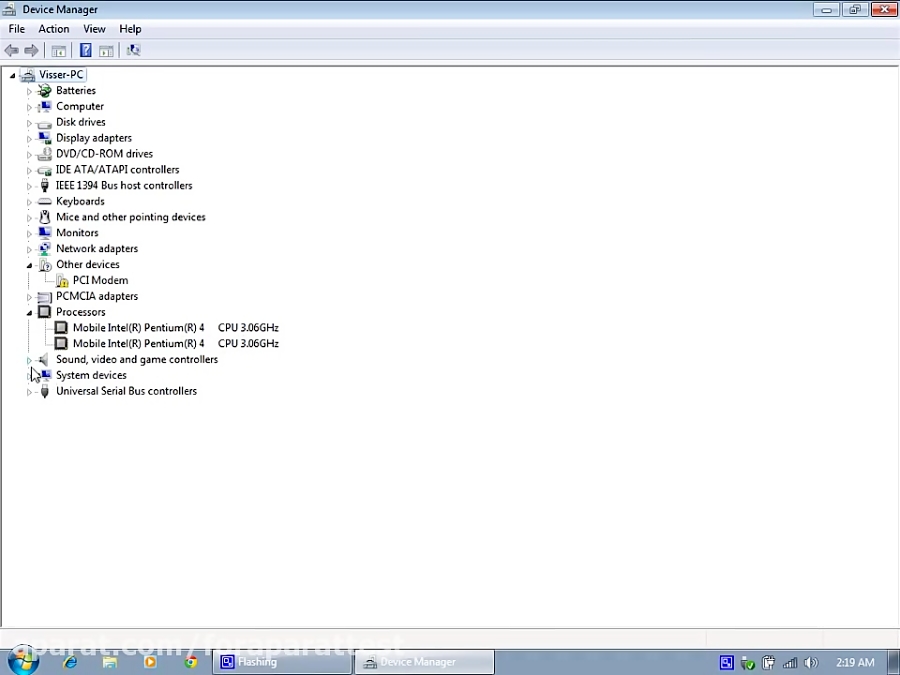This screenshot has width=900, height=675.
Task: Open Properties using the toolbar icon
Action: click(x=106, y=50)
